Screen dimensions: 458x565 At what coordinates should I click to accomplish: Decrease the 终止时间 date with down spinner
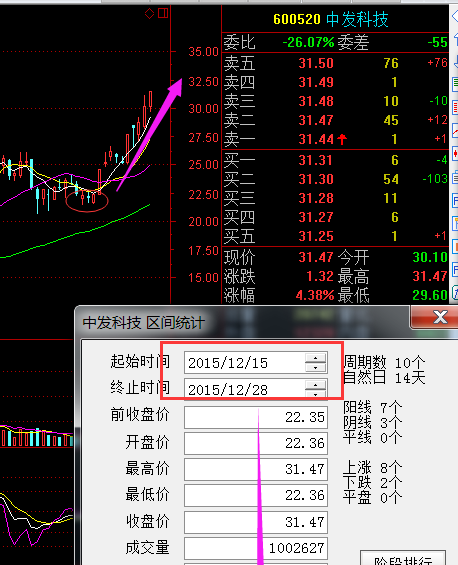pyautogui.click(x=316, y=393)
